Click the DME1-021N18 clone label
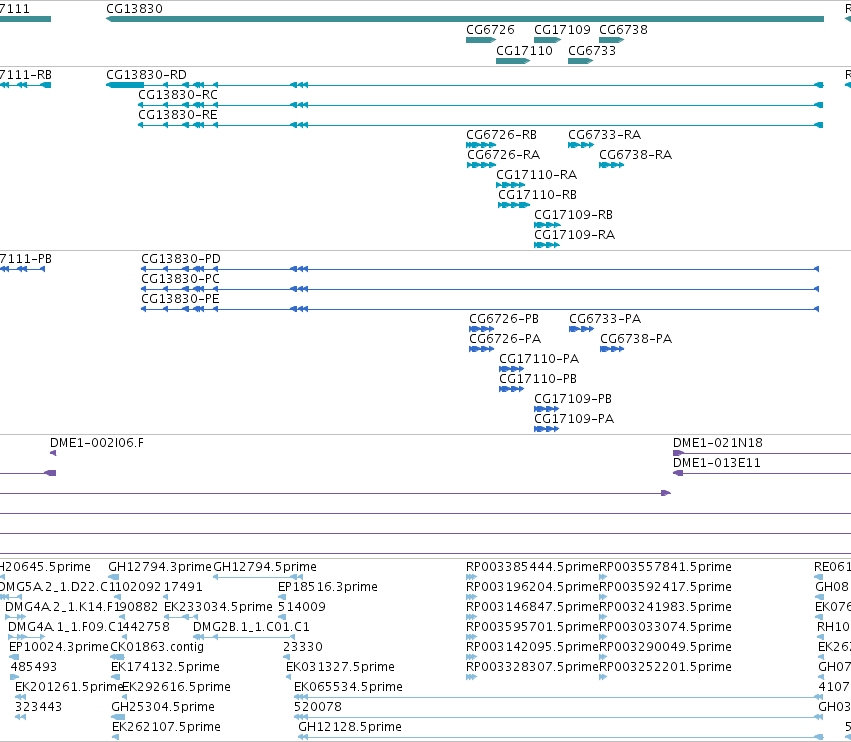 pos(717,443)
